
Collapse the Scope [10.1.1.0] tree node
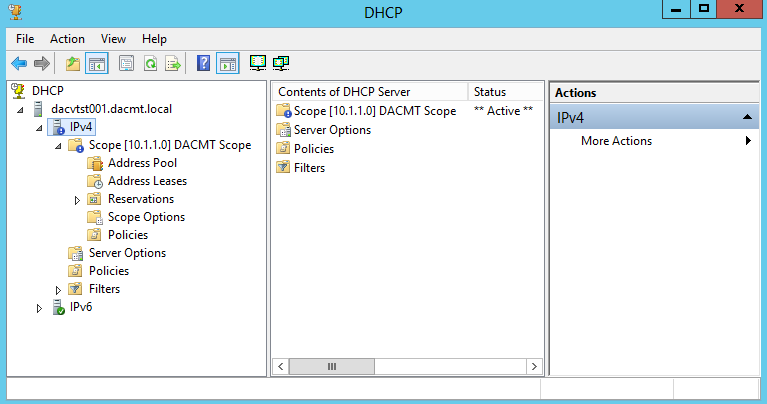[58, 146]
